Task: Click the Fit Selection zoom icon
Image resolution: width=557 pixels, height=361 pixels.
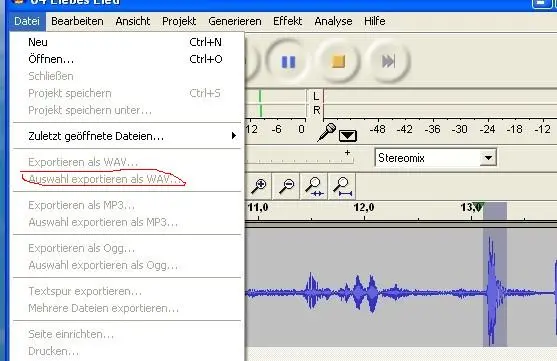Action: pos(314,186)
